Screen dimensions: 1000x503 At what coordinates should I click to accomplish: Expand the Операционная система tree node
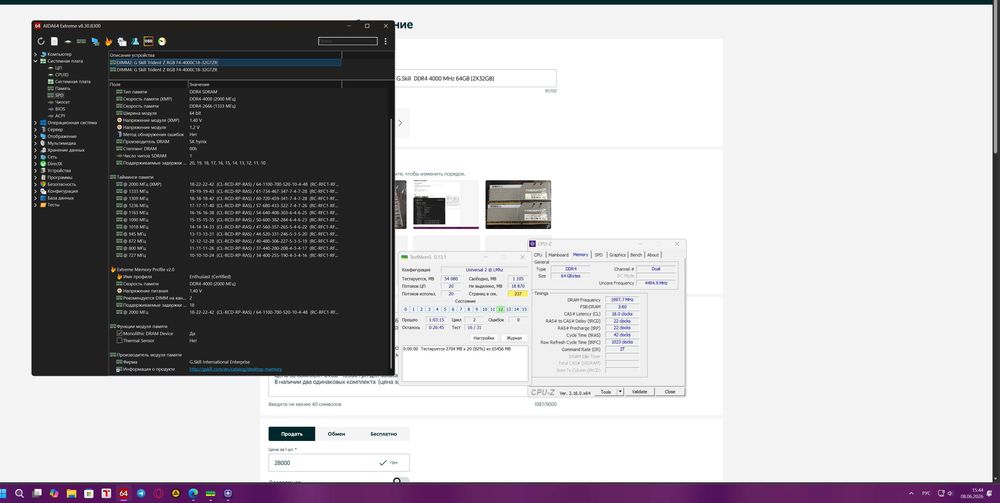[x=36, y=122]
